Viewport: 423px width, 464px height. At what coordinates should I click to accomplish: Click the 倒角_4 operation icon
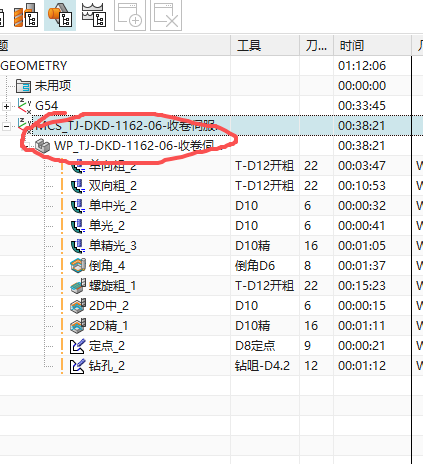tap(78, 266)
